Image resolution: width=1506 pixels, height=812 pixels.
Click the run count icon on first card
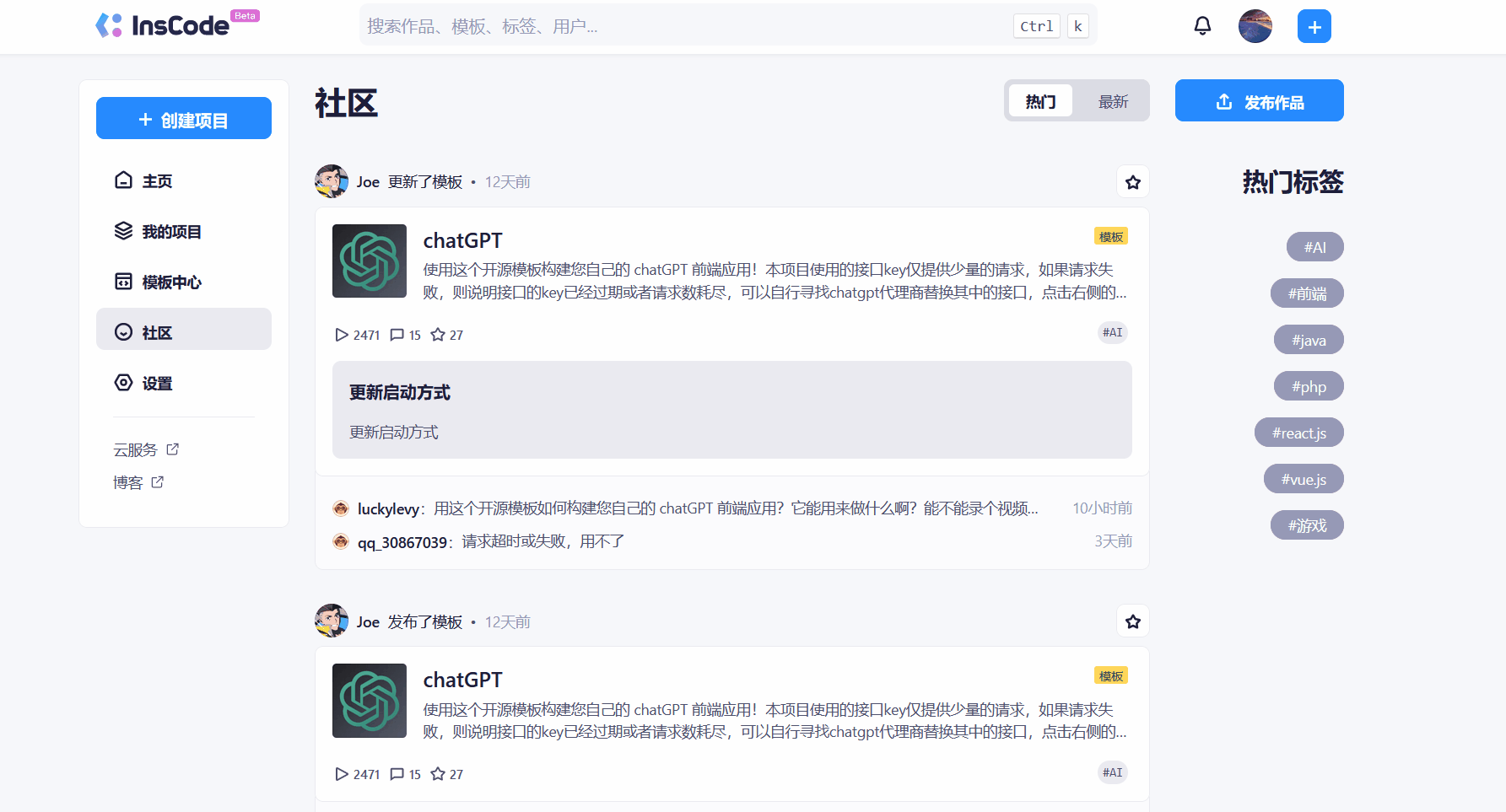coord(342,335)
